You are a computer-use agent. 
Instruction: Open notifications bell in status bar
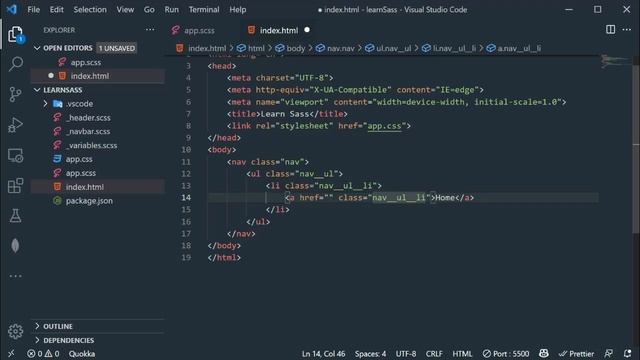coord(627,353)
